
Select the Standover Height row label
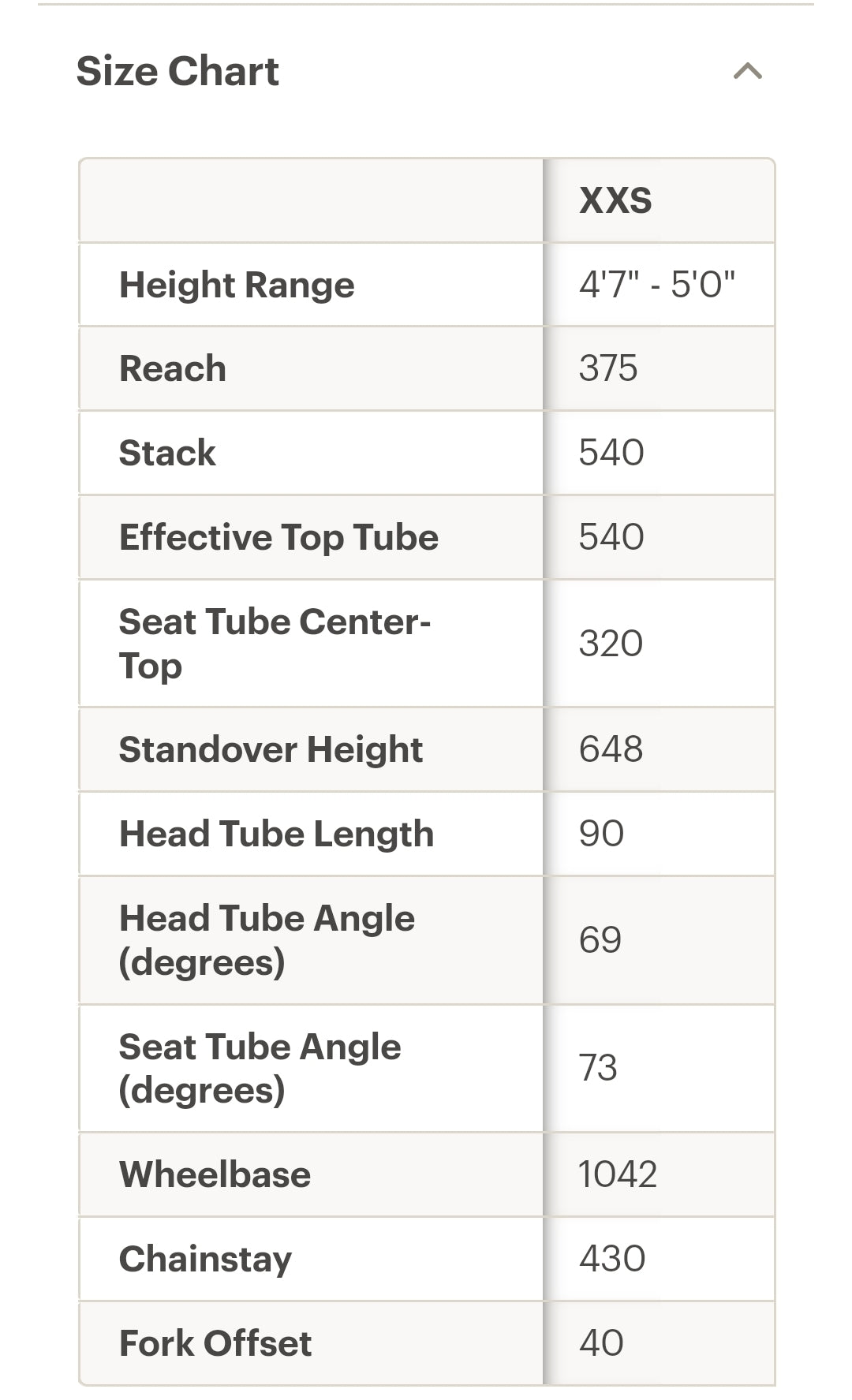coord(271,749)
